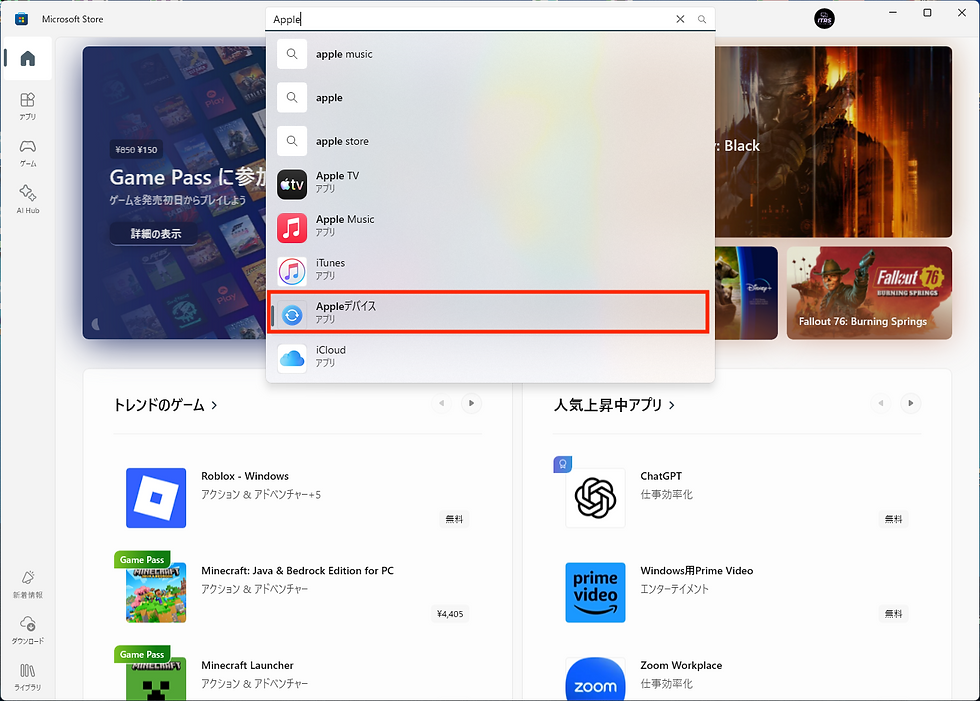Go to the previous page of trending games

point(441,404)
